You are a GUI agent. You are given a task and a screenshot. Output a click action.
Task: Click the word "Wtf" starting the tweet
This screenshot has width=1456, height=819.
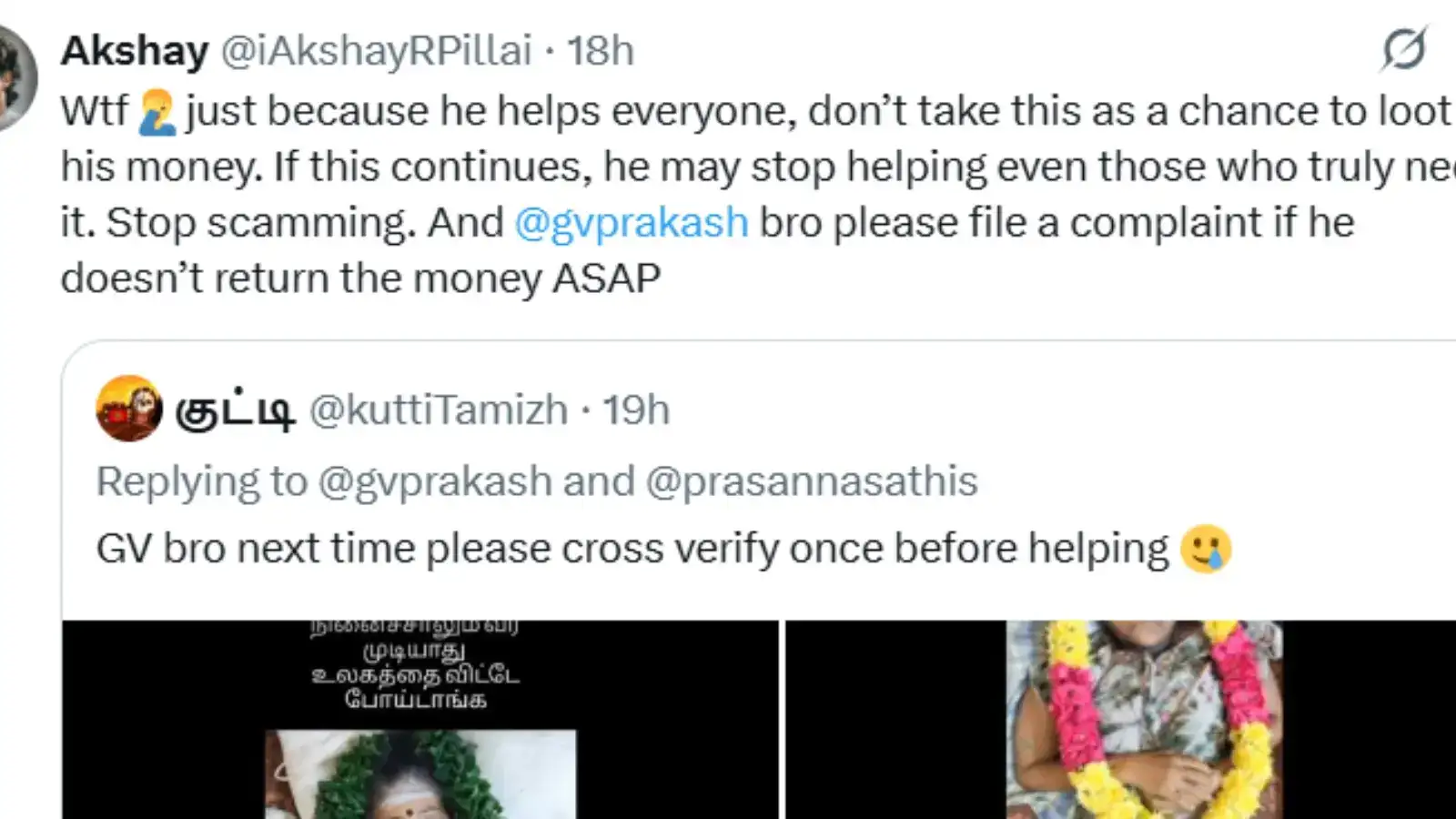95,112
